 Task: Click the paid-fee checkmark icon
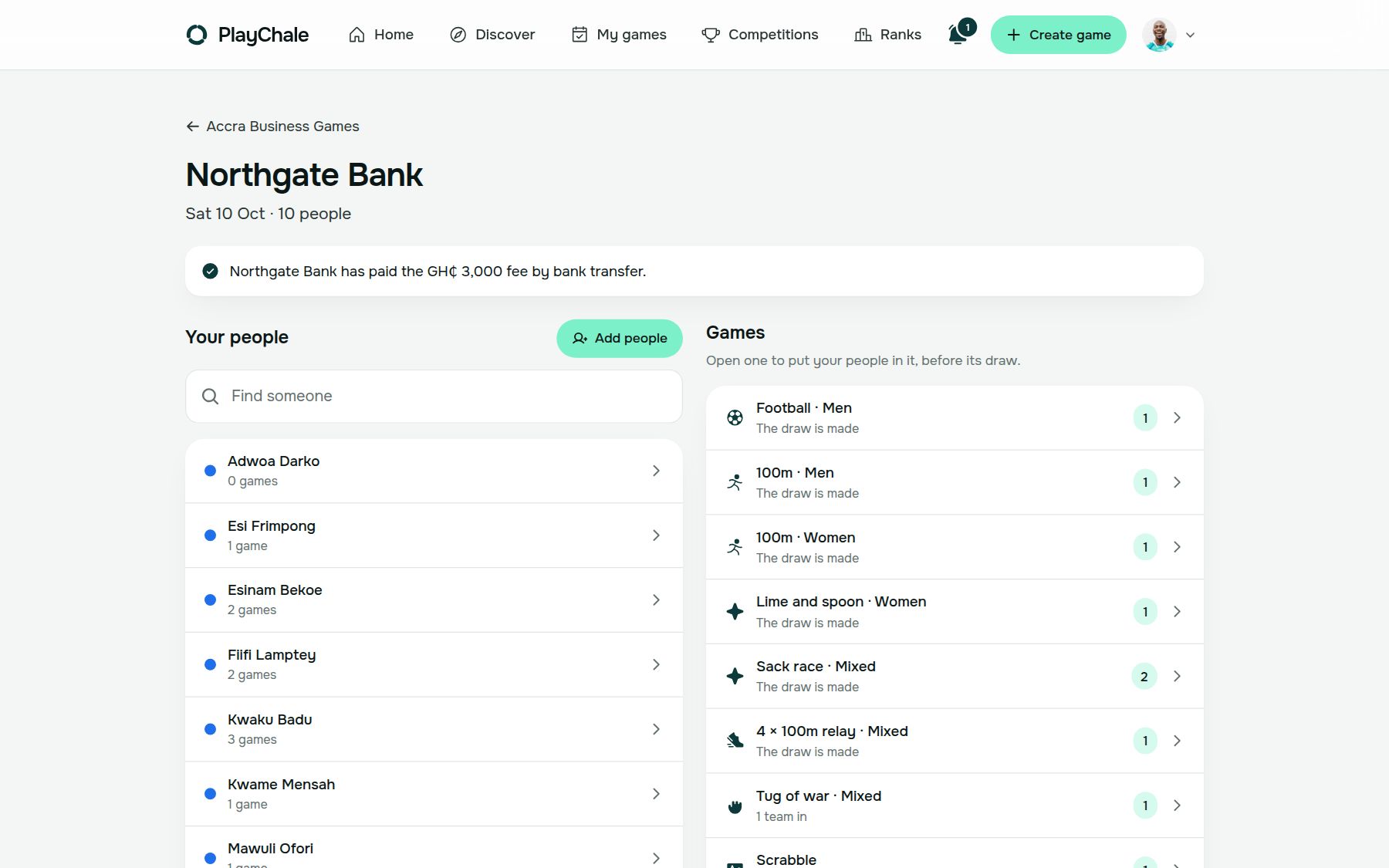point(210,271)
